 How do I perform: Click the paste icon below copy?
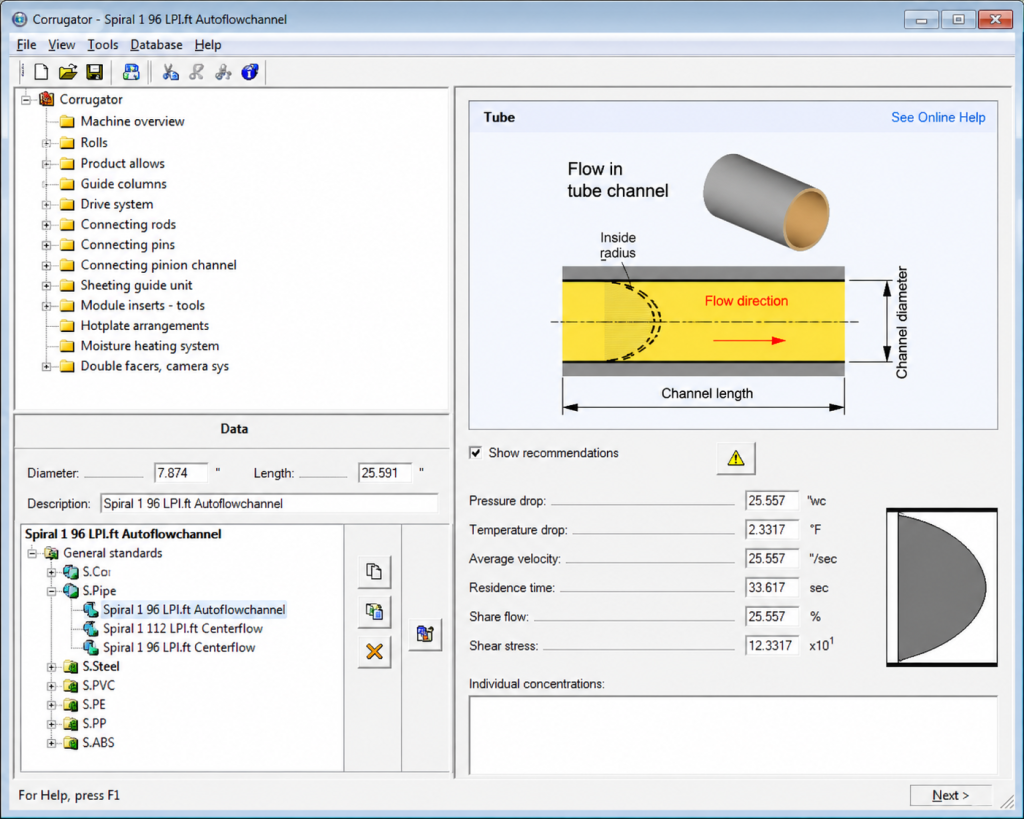click(374, 611)
